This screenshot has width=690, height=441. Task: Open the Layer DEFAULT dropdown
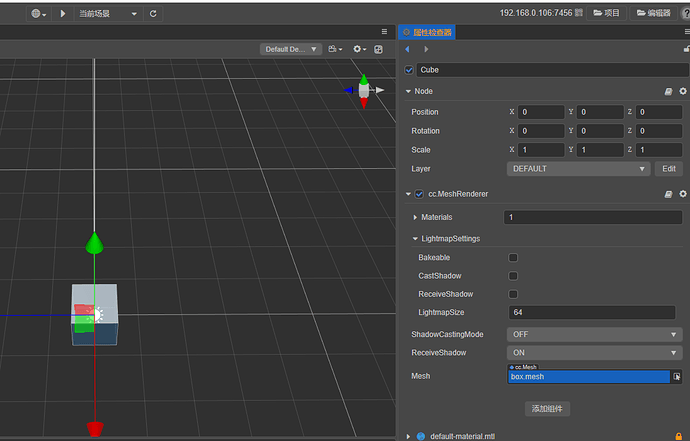click(x=578, y=169)
